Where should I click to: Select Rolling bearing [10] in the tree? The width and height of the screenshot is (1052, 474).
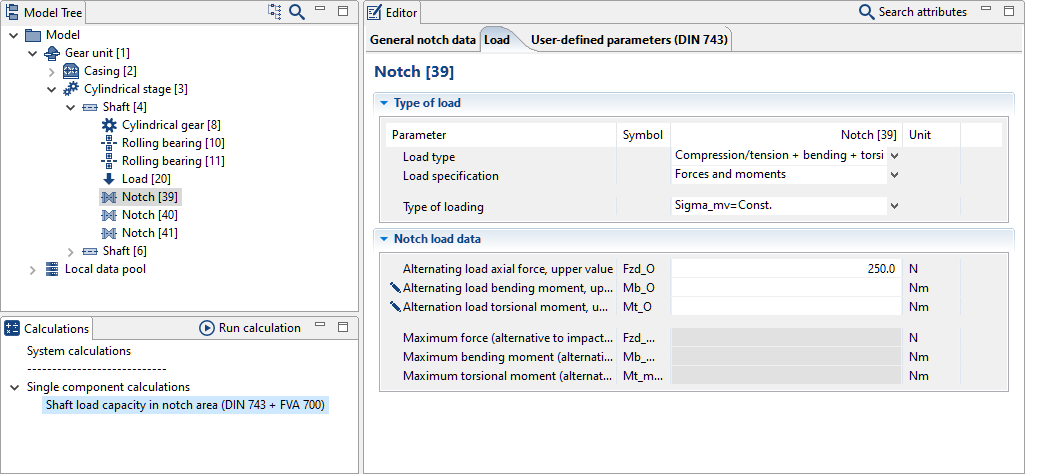[172, 143]
